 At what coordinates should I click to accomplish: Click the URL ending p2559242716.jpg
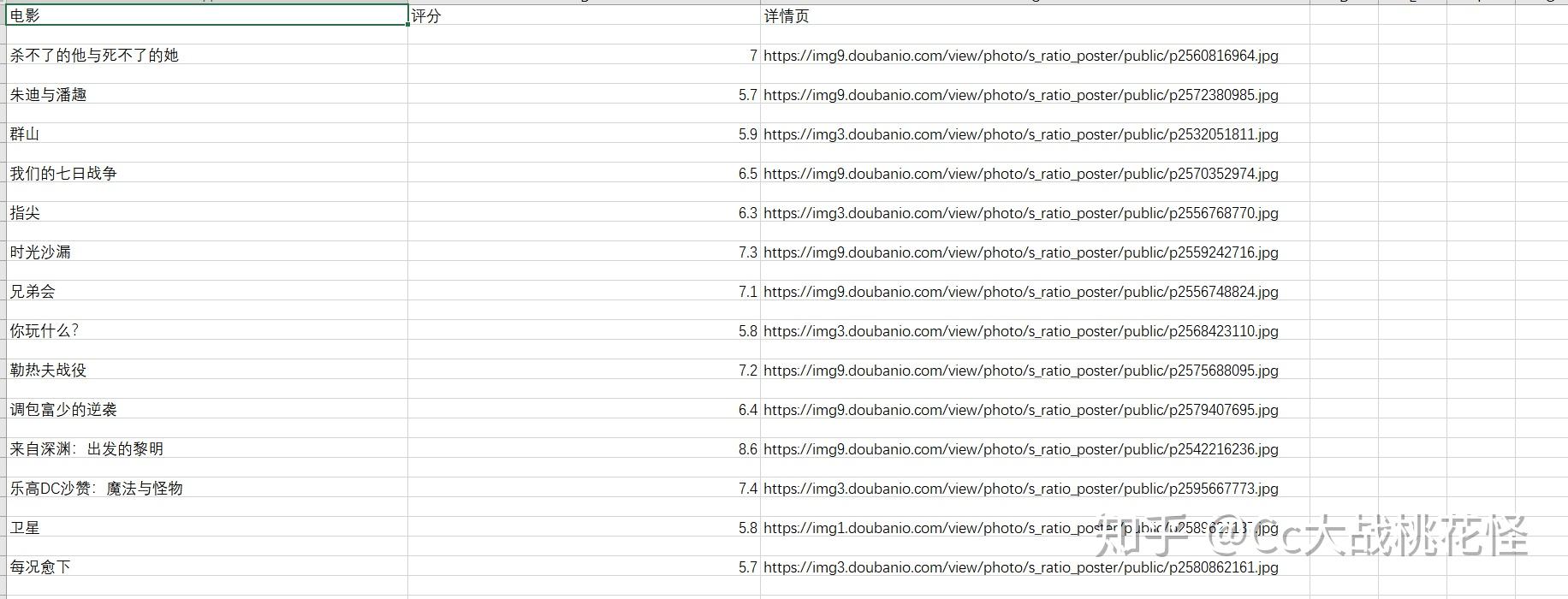[1021, 252]
